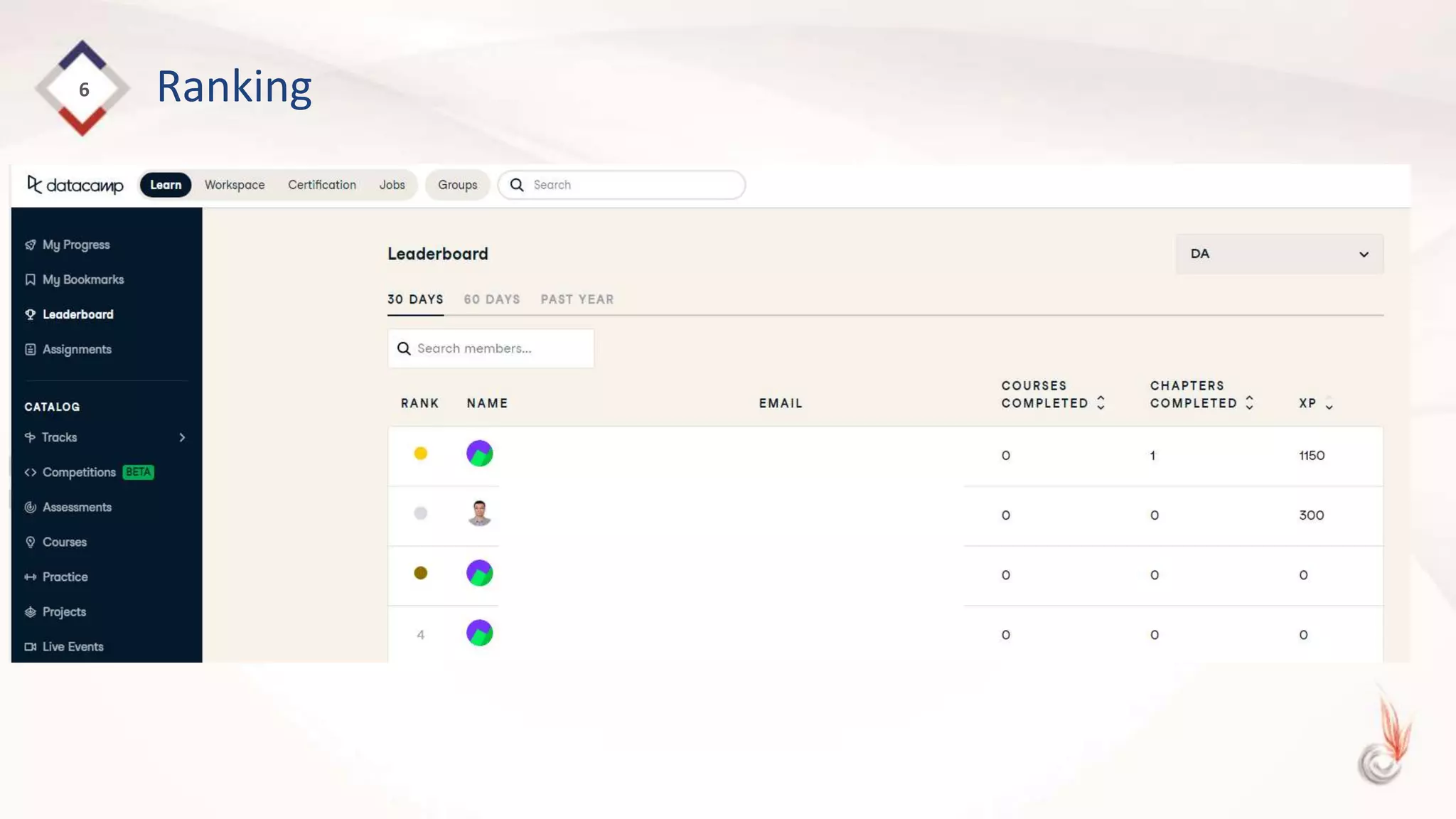
Task: Click the DataCamp logo
Action: 75,185
